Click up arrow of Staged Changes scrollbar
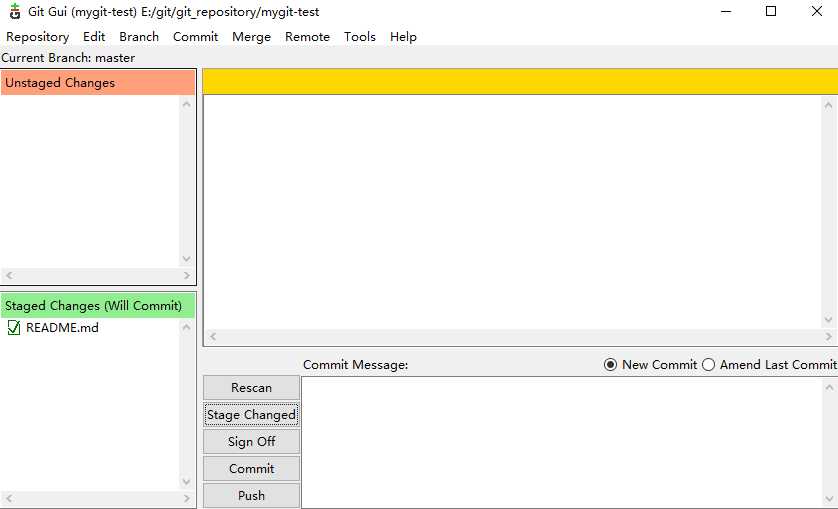Screen dimensions: 838x509 187,327
